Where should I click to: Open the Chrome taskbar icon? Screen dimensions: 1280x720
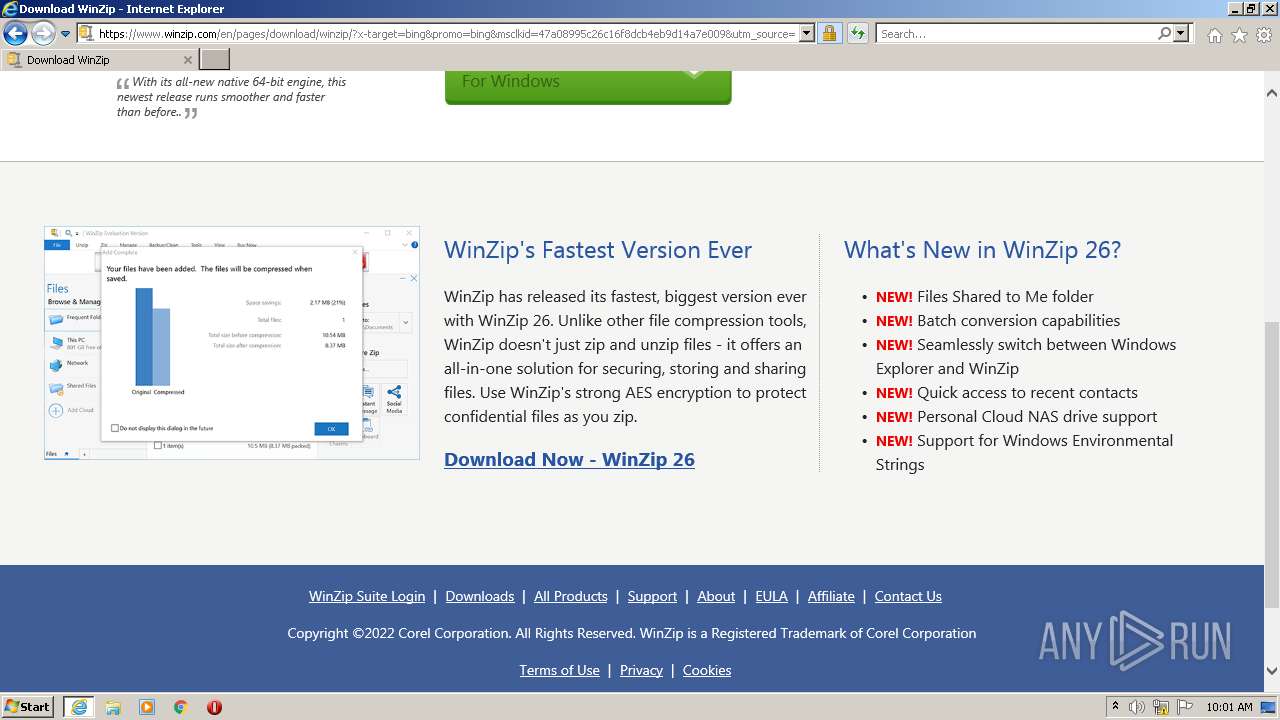[181, 707]
